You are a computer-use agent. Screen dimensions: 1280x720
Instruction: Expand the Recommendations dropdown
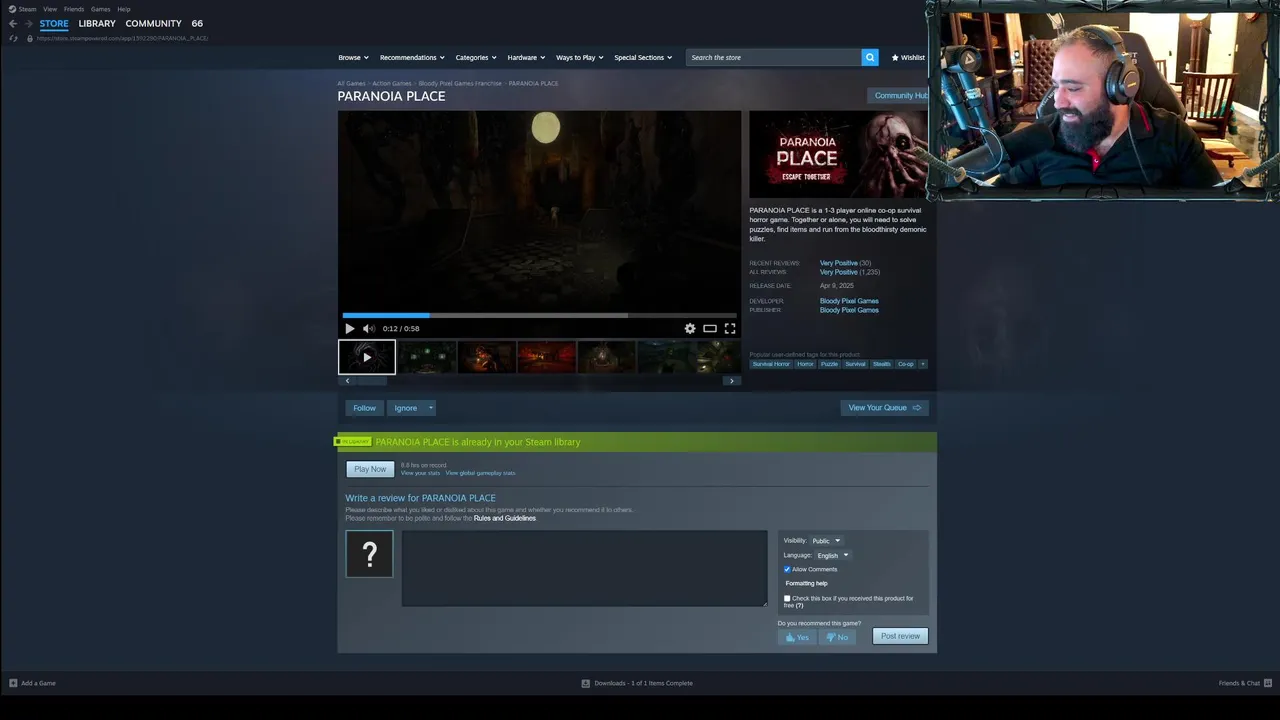point(412,57)
